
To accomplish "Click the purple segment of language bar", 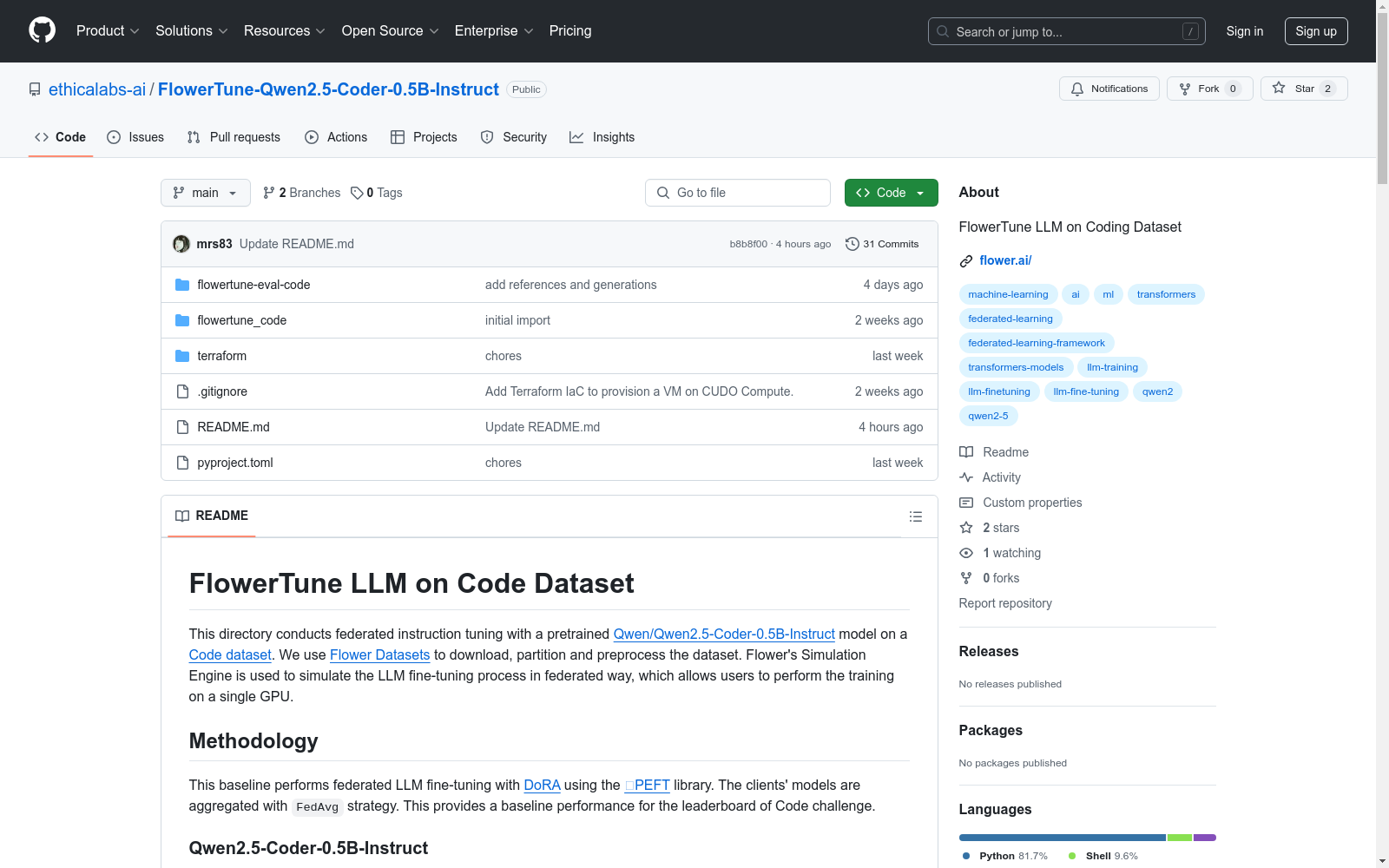I will (x=1205, y=838).
